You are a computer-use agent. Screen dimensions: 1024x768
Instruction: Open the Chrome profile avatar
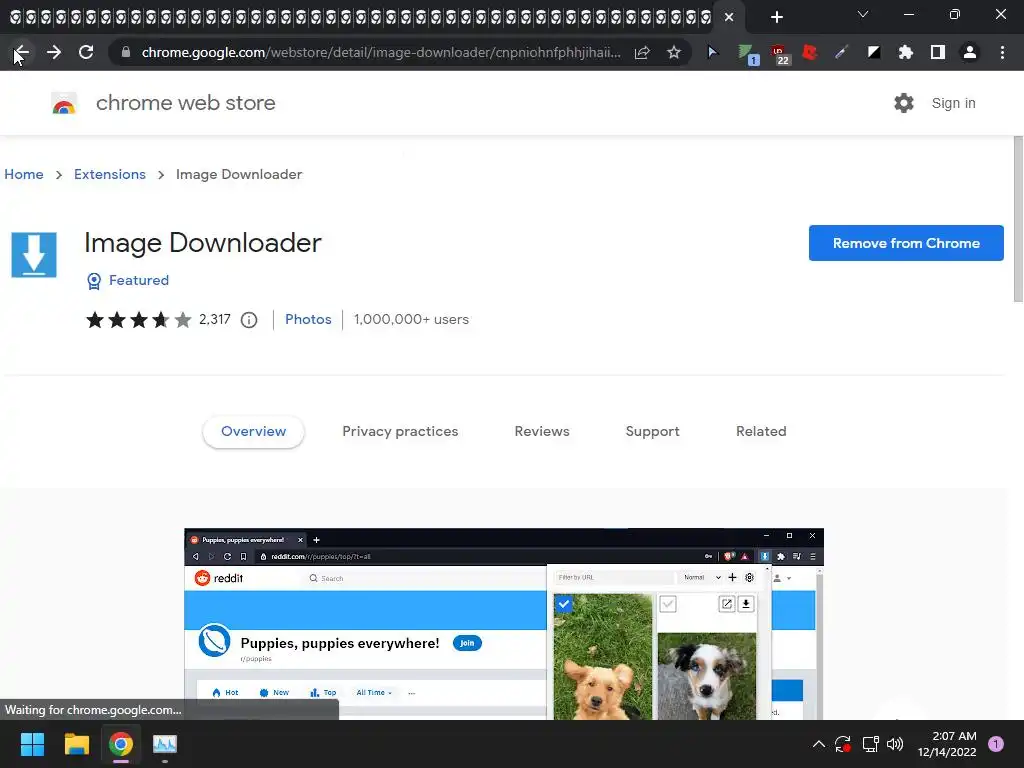pos(970,52)
